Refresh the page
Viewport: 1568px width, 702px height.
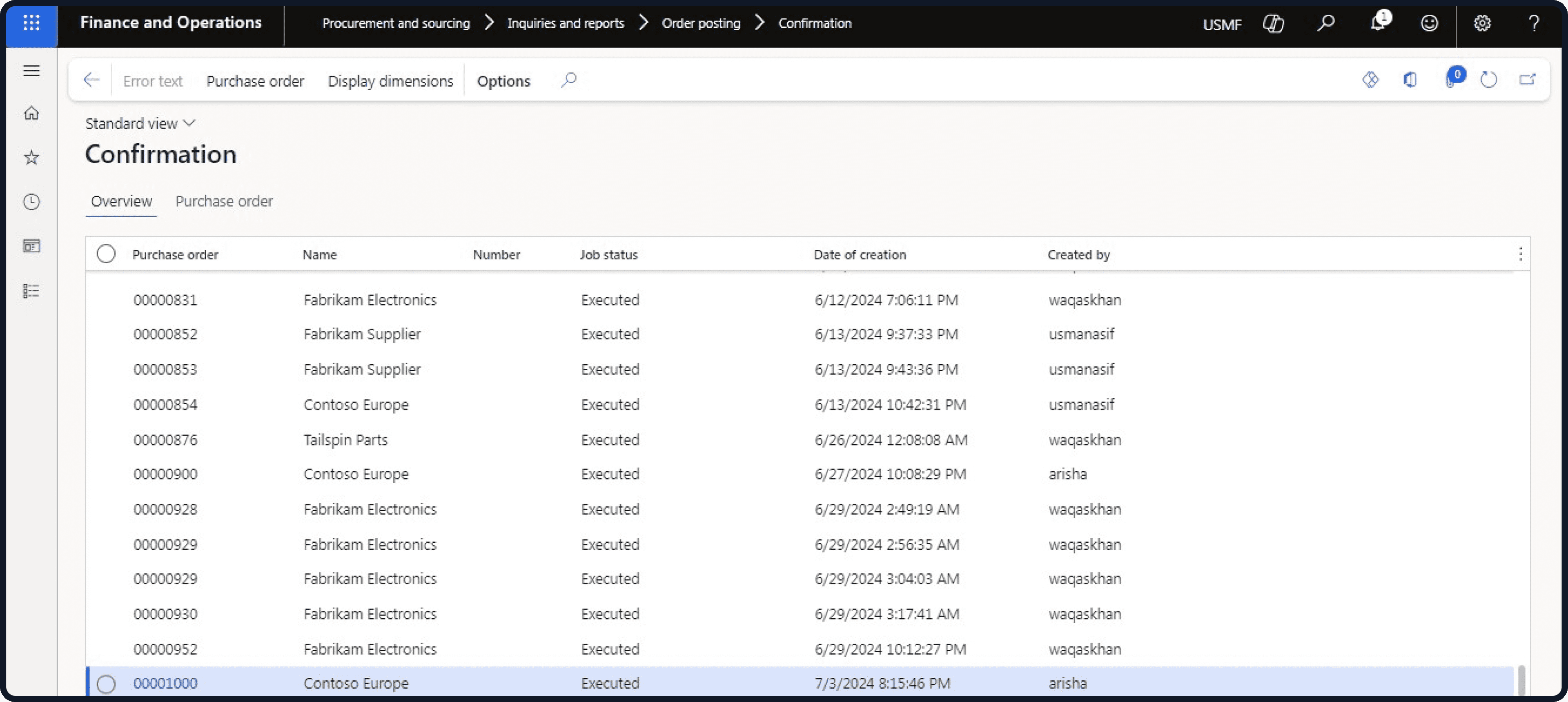[x=1488, y=80]
